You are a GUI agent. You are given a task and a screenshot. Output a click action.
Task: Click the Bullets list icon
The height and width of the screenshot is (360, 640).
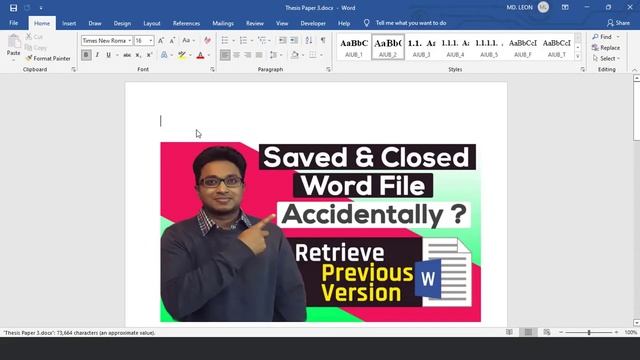pos(225,40)
